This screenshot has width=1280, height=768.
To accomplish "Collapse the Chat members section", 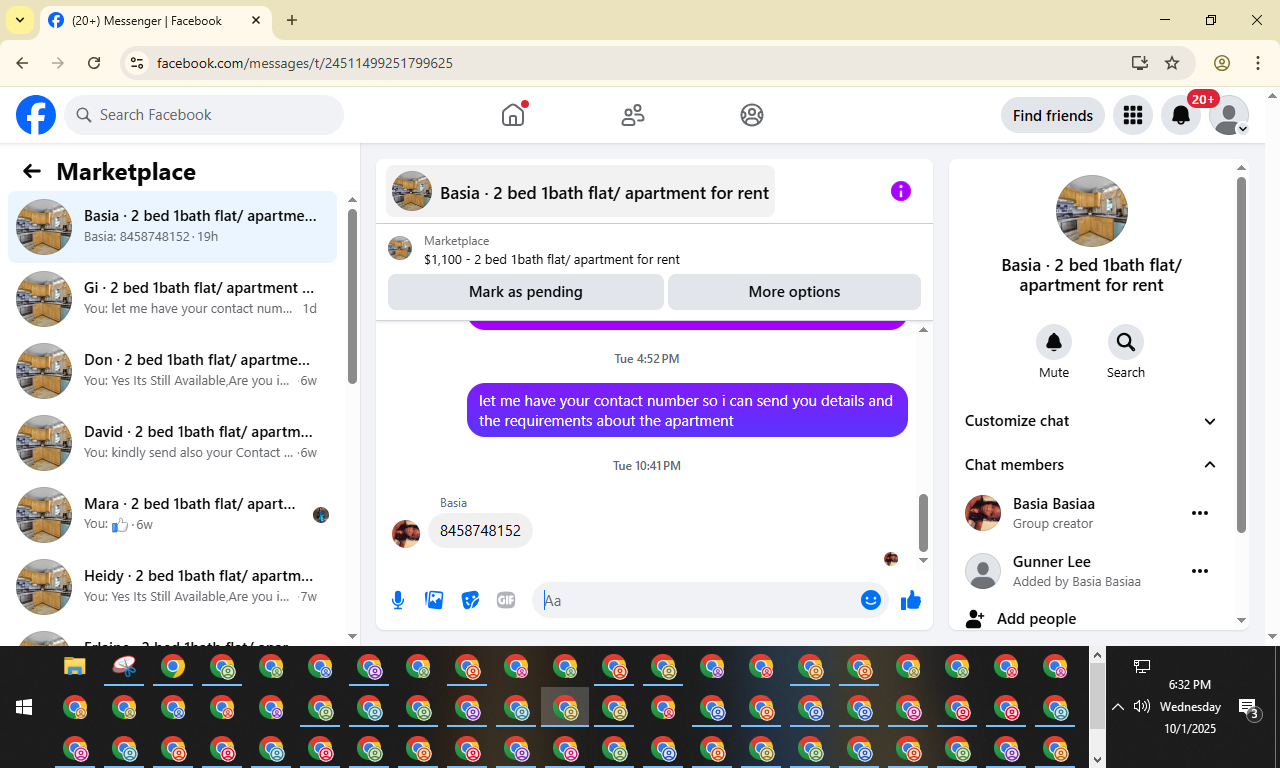I will point(1092,465).
